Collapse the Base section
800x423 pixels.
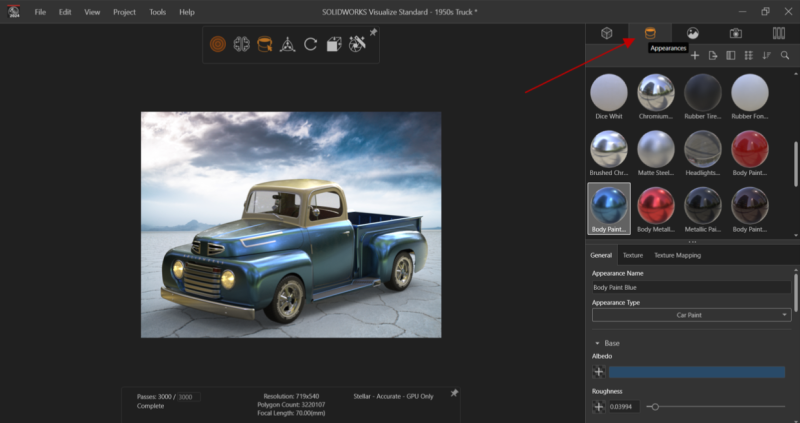click(597, 343)
